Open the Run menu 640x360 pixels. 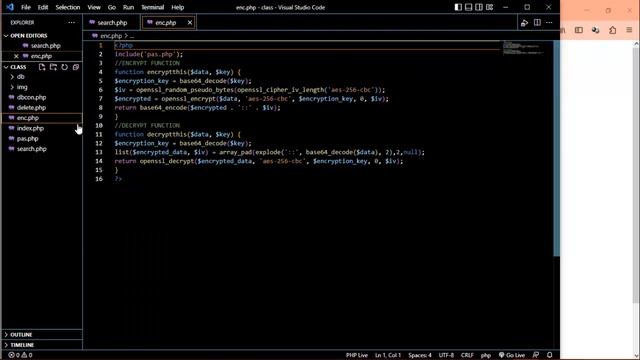(x=128, y=7)
